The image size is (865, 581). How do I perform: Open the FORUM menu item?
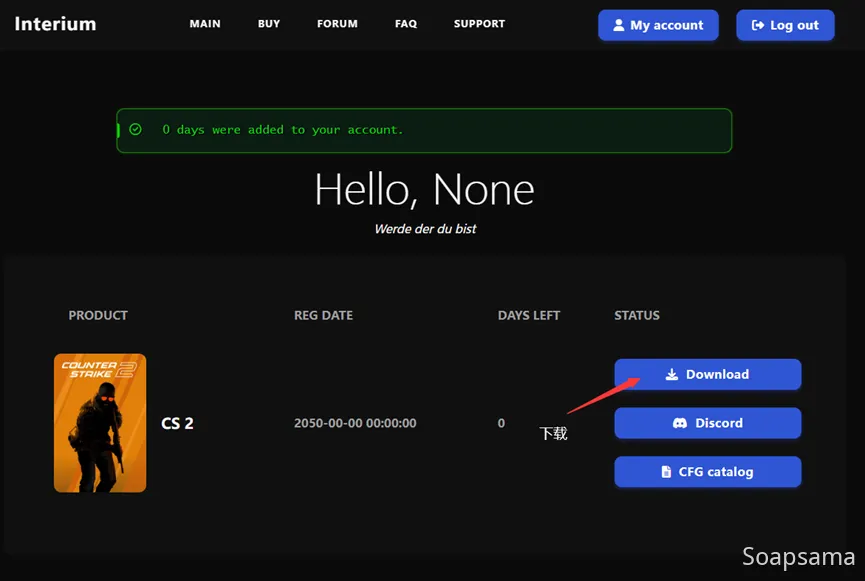[337, 24]
